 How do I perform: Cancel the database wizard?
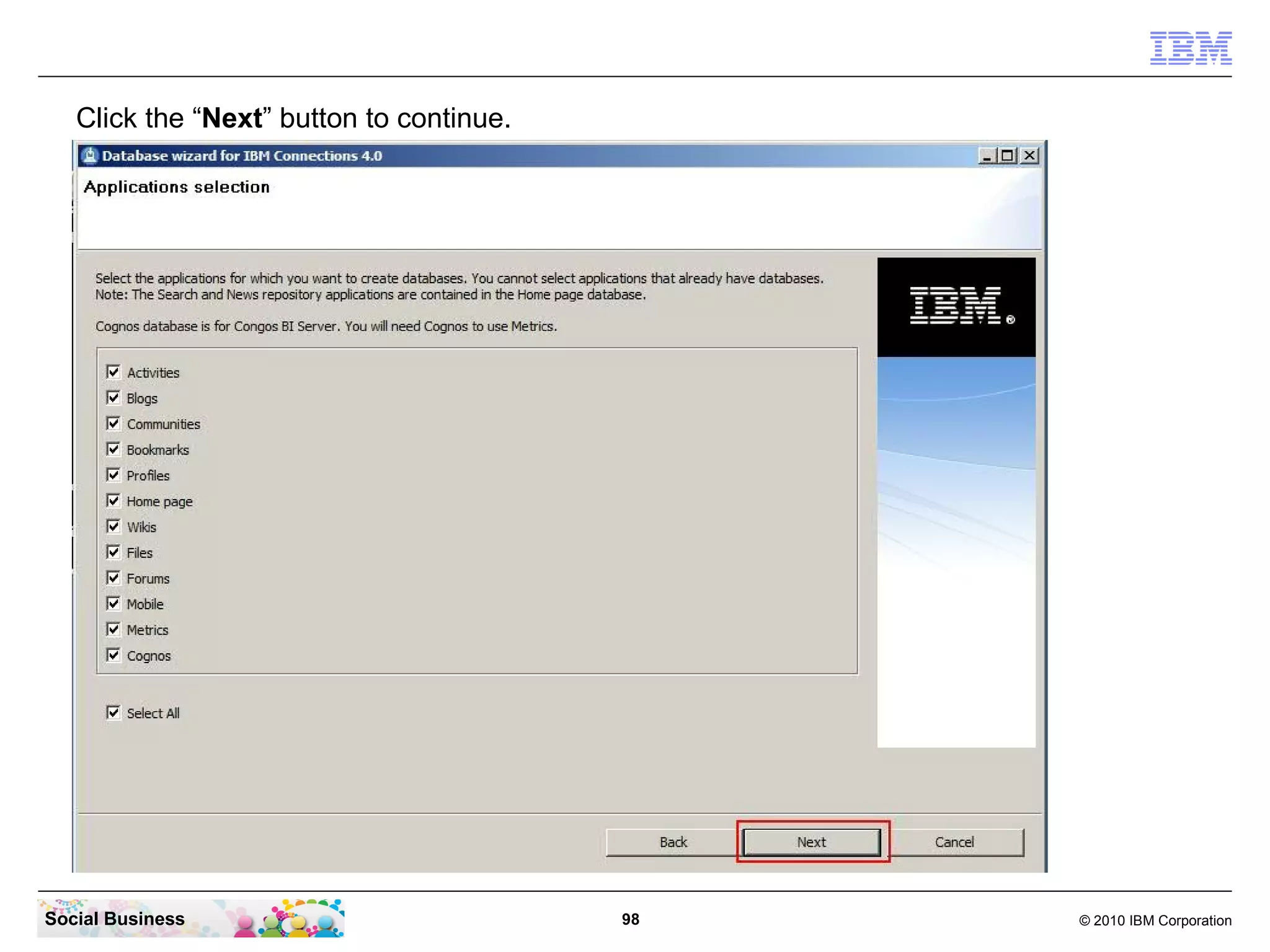point(954,842)
